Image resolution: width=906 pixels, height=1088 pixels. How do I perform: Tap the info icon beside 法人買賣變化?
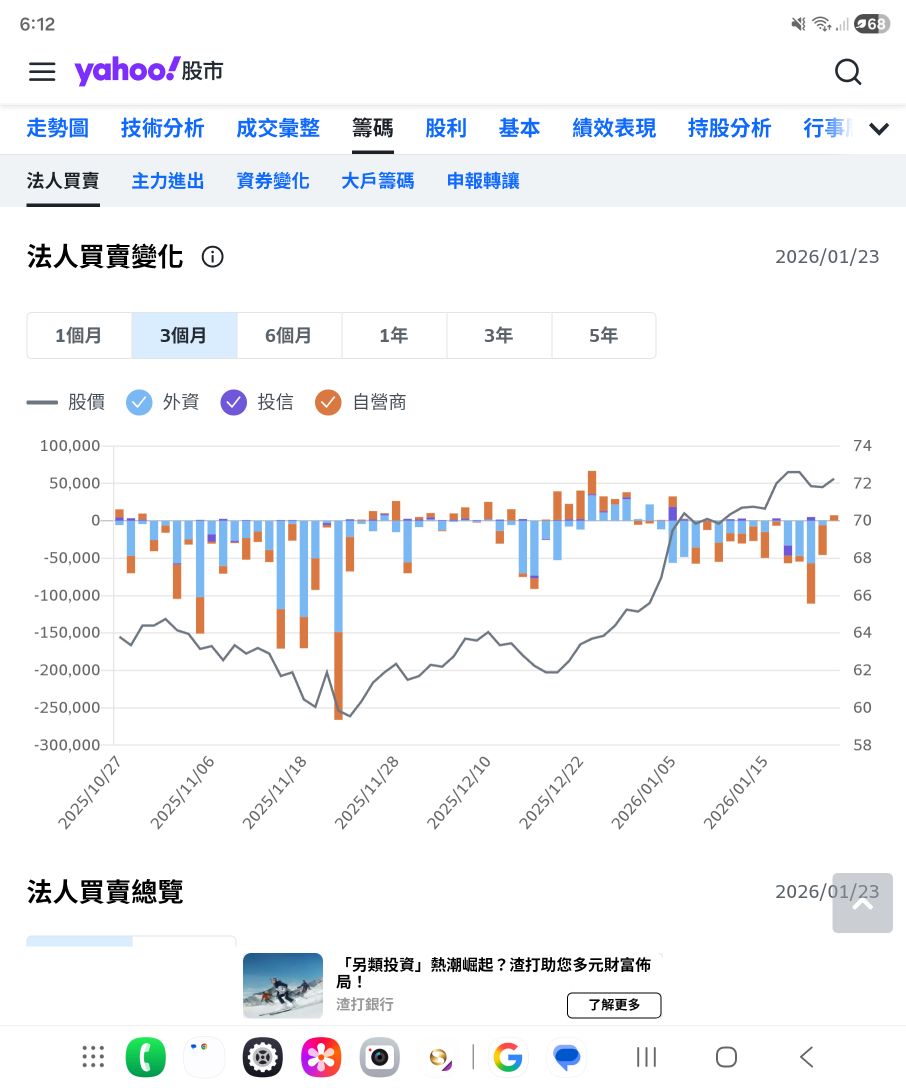point(212,257)
